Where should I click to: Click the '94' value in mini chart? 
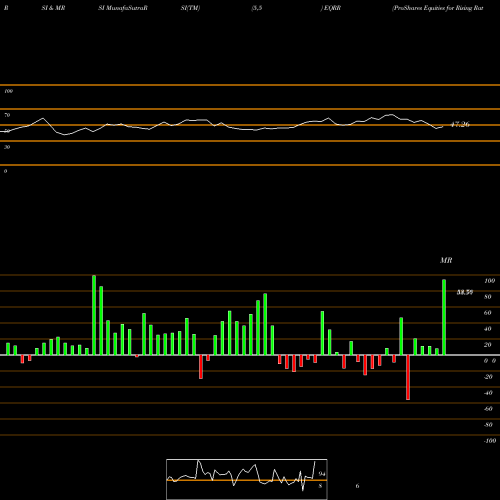click(322, 474)
